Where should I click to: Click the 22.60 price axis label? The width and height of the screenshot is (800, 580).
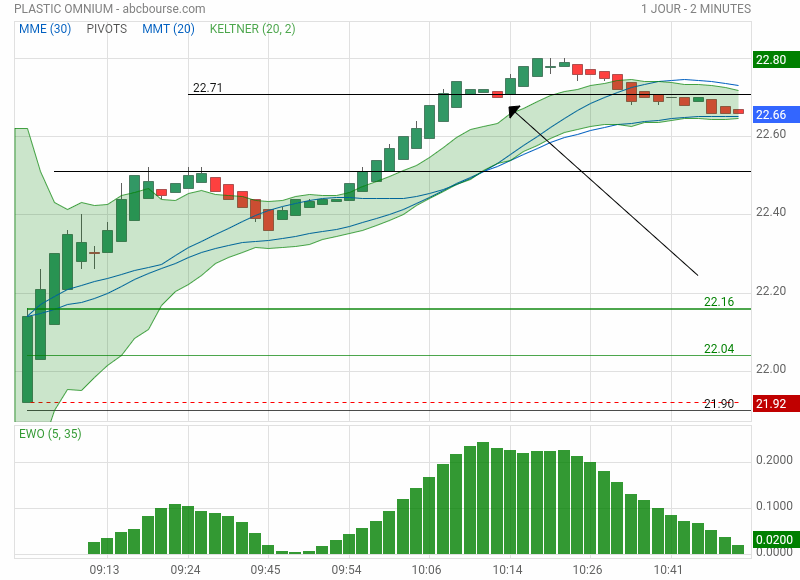click(x=771, y=134)
